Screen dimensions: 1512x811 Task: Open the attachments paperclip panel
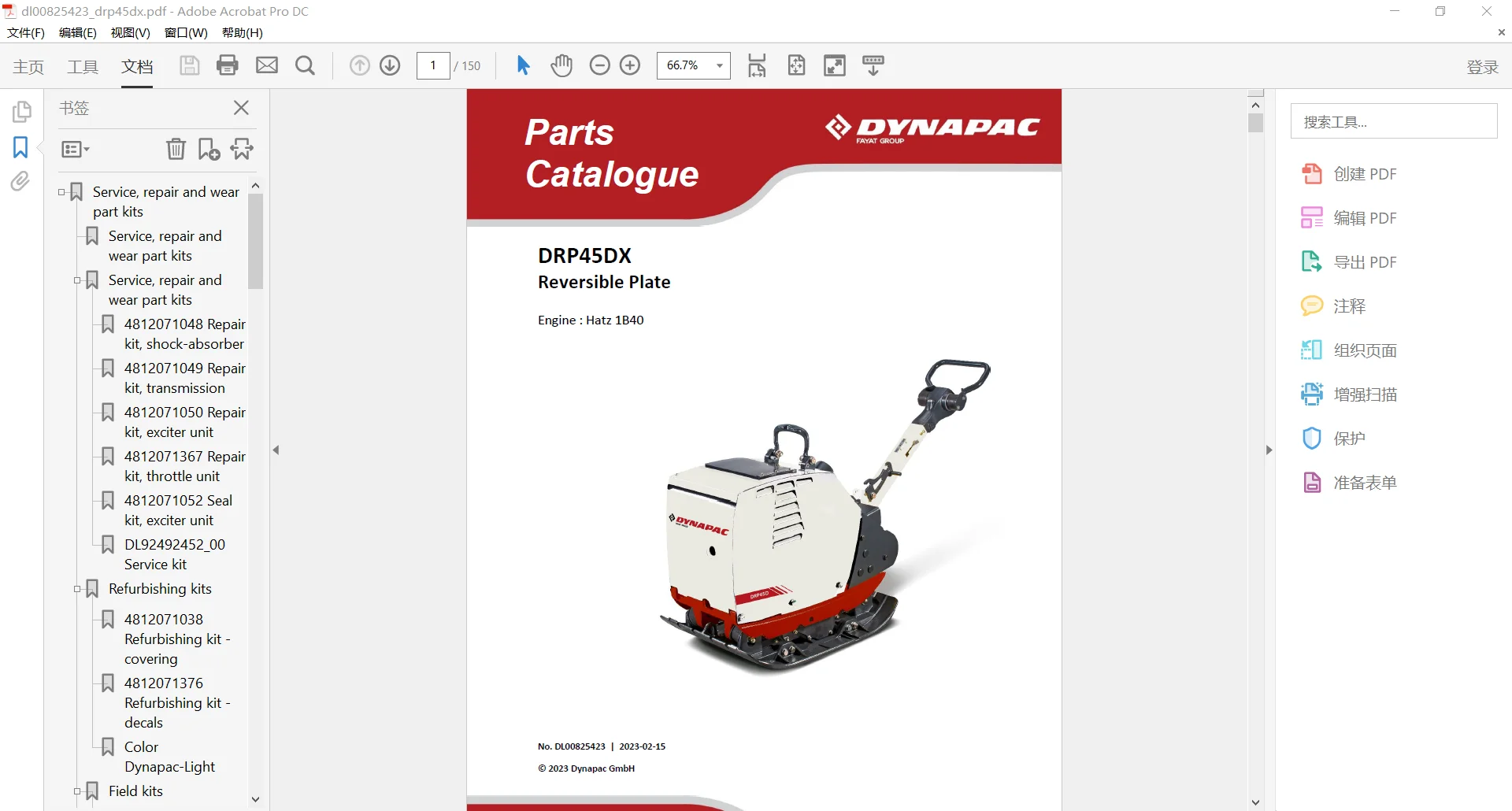coord(20,182)
